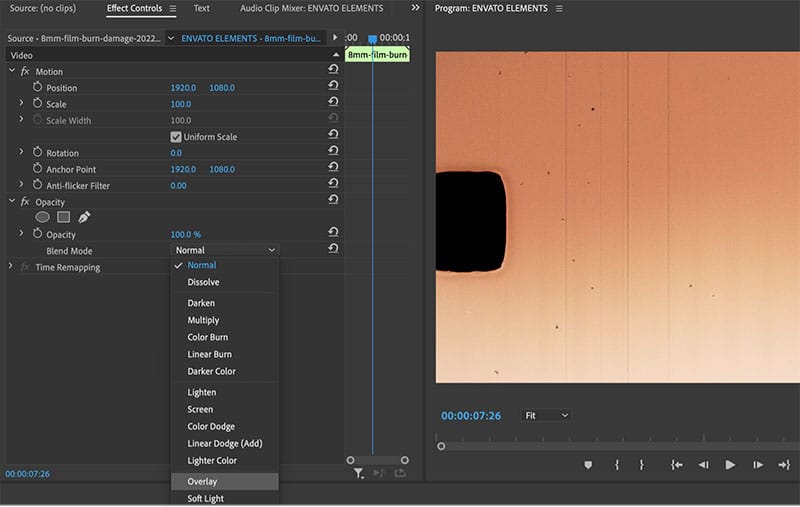
Task: Toggle animation stopwatch for Scale
Action: click(37, 103)
